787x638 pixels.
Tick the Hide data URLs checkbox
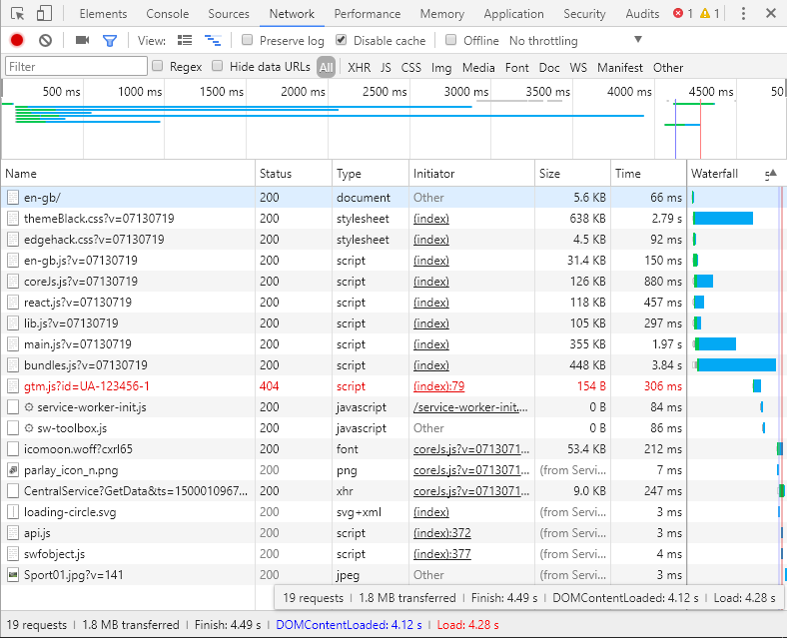[x=217, y=66]
